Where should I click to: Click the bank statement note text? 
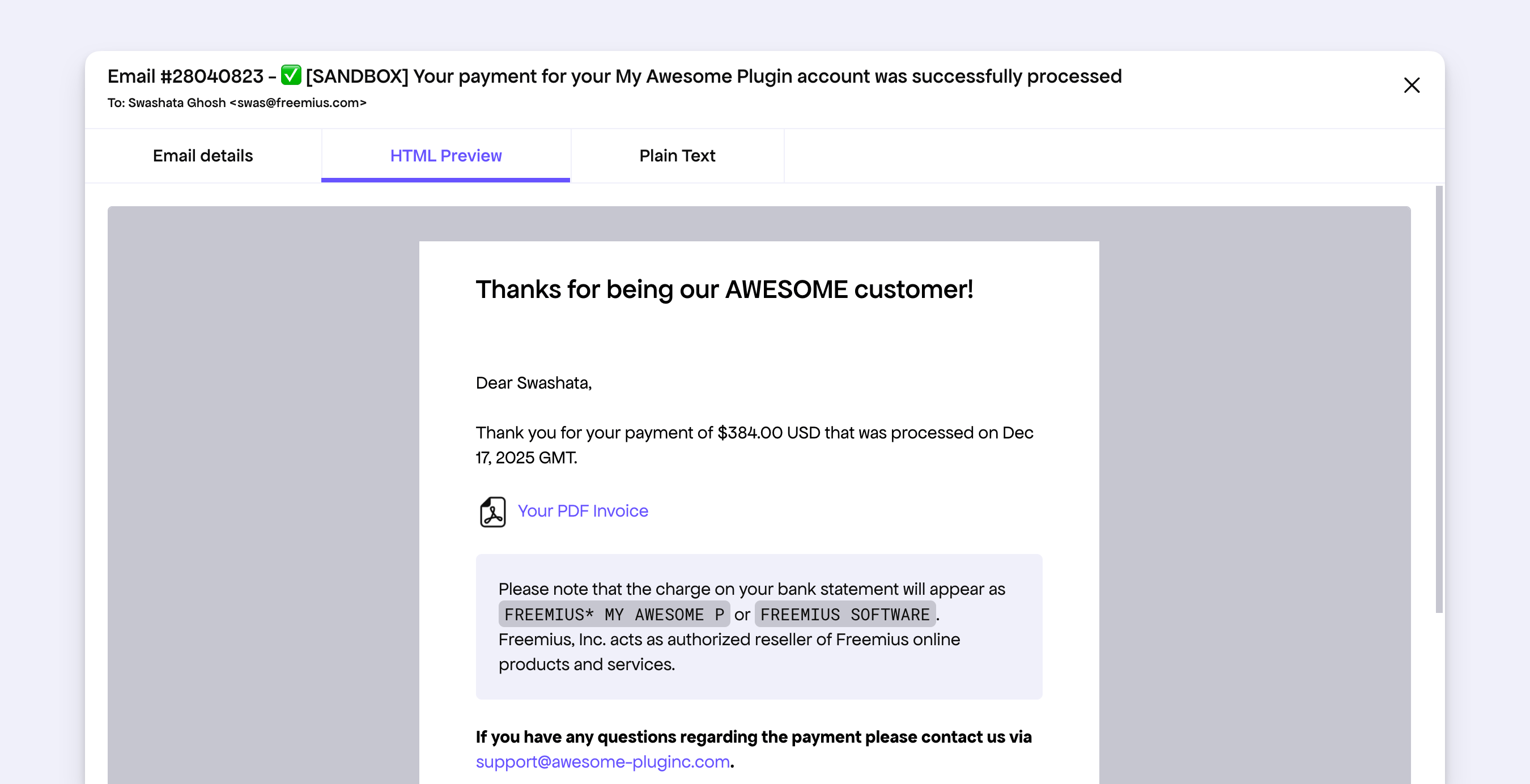click(x=751, y=589)
